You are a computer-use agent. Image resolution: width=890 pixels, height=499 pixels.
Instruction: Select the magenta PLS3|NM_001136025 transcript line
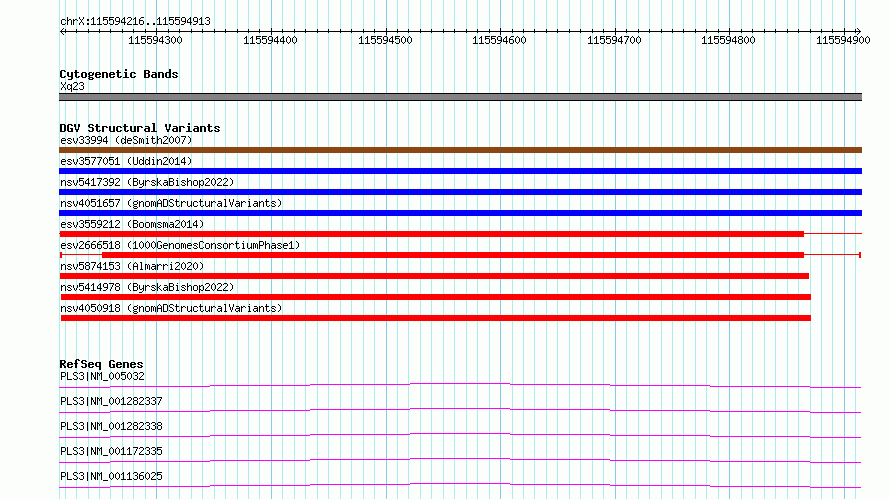(460, 486)
